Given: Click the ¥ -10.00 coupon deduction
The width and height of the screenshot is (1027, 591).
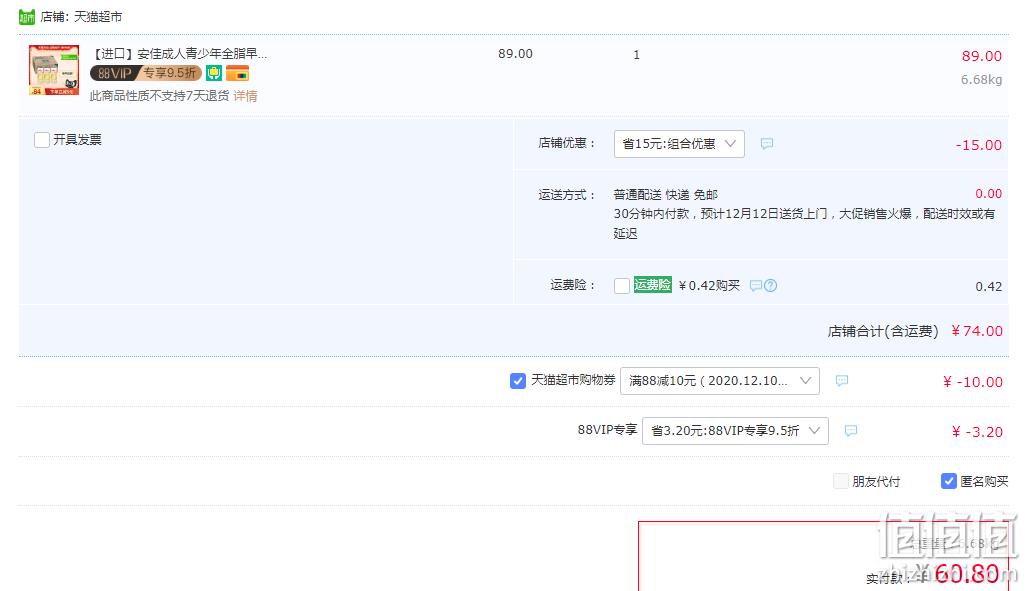Looking at the screenshot, I should coord(973,382).
